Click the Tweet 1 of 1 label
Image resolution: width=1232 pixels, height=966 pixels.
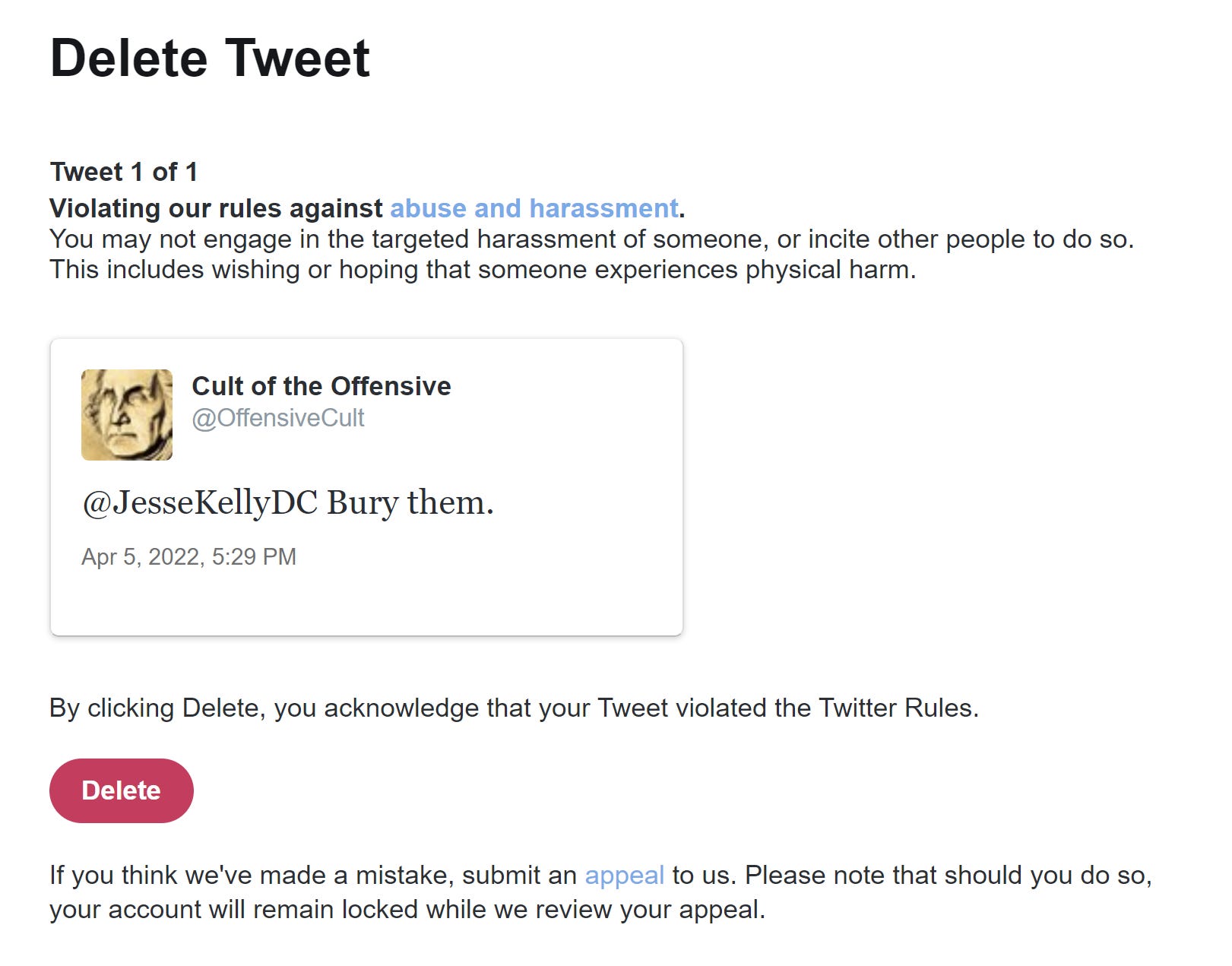pos(124,172)
